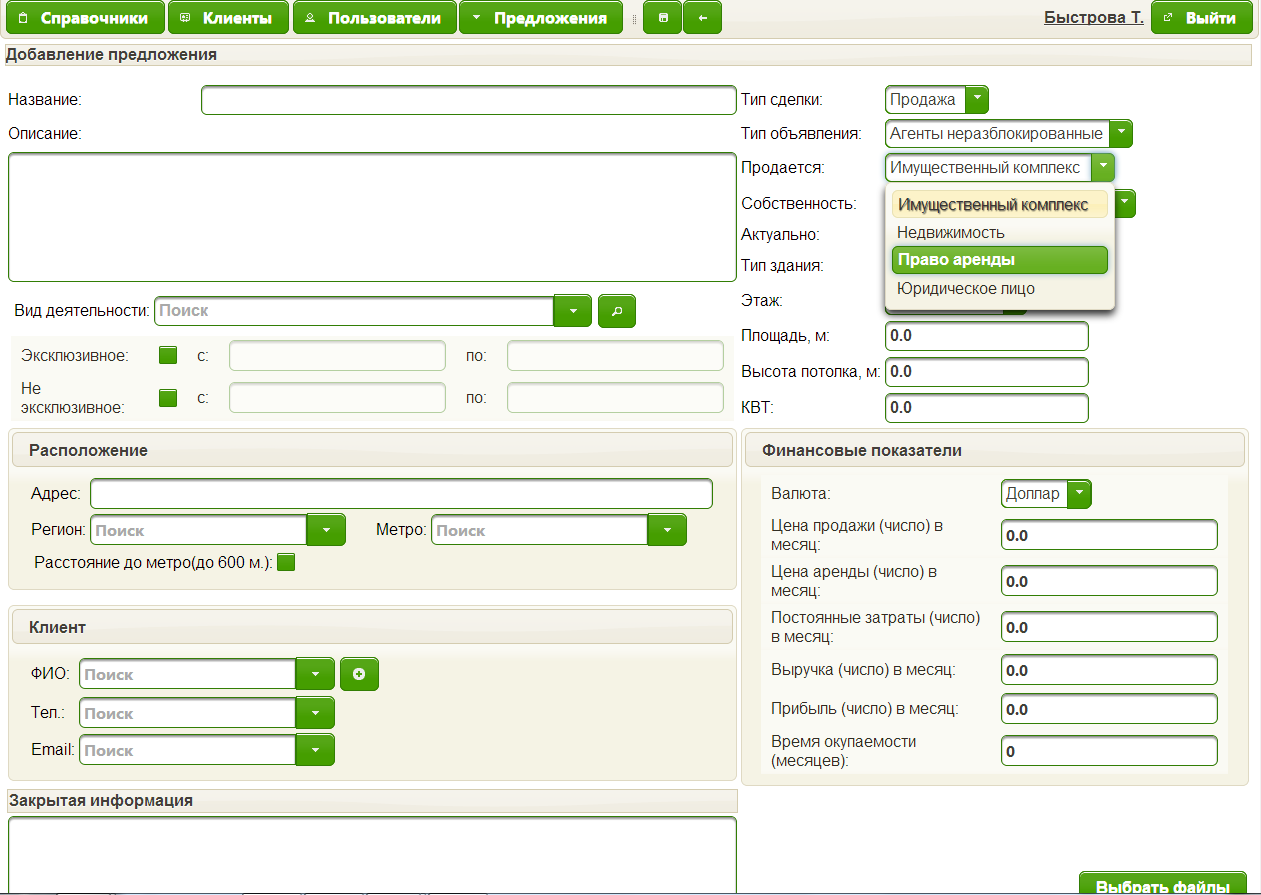Open the Клиенты menu
The width and height of the screenshot is (1261, 895).
[228, 18]
